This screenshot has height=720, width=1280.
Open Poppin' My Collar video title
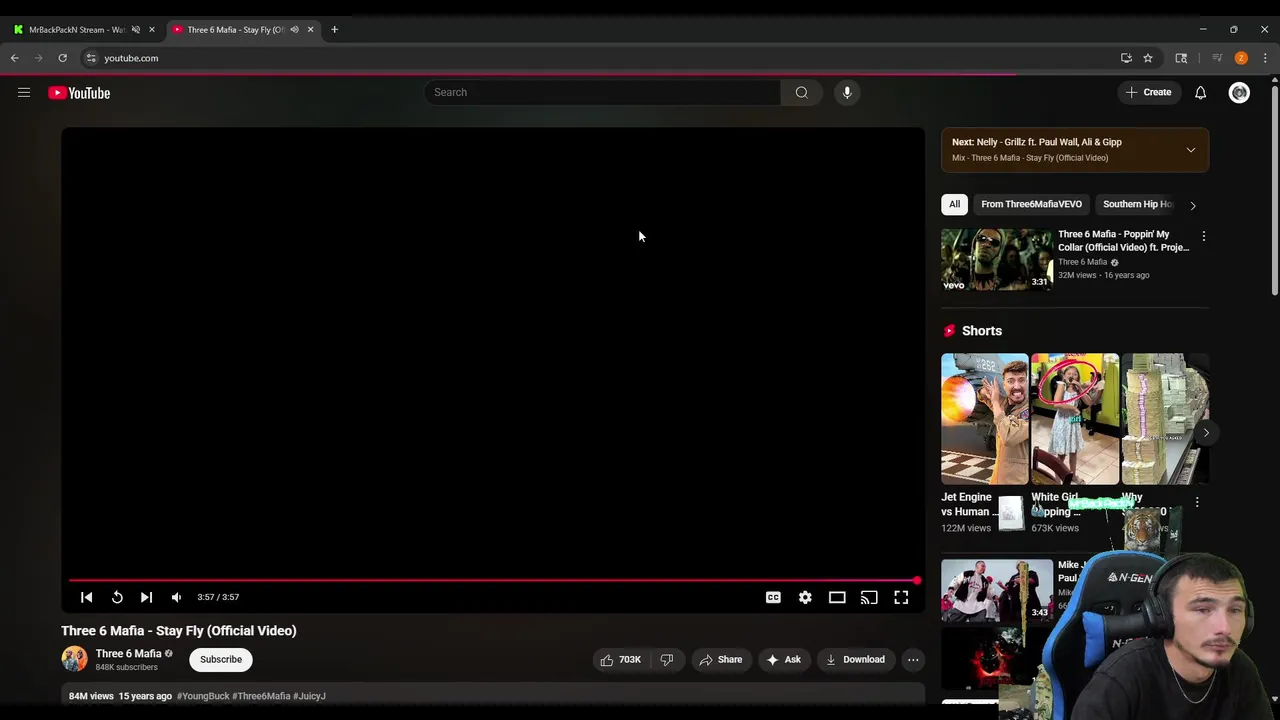click(x=1123, y=241)
